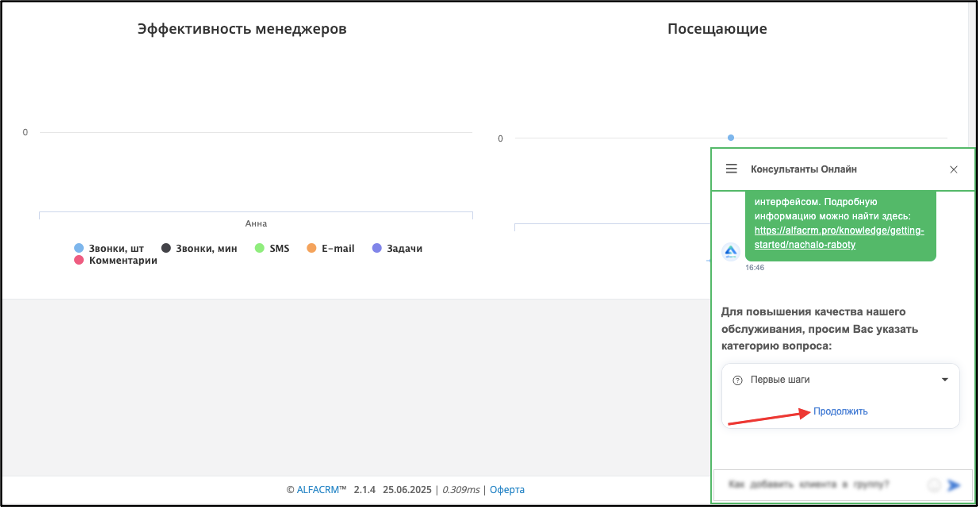Toggle SMS legend series
This screenshot has width=979, height=508.
coord(272,248)
